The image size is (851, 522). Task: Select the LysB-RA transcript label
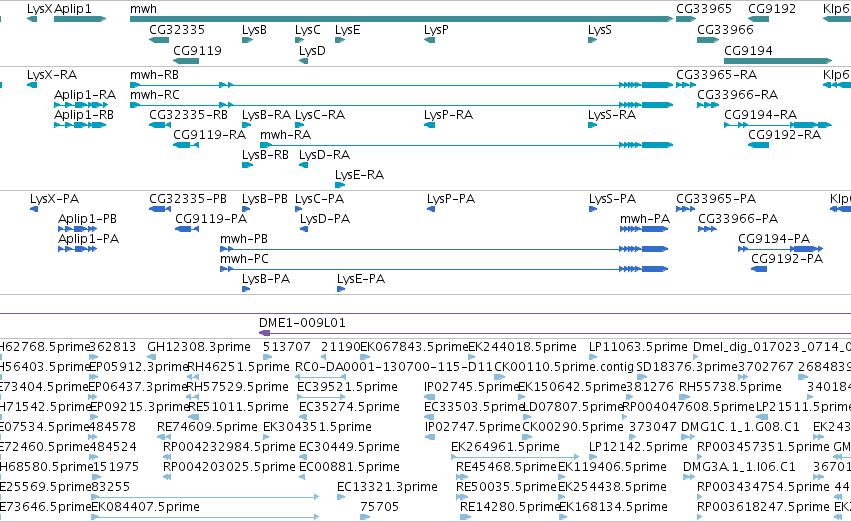(266, 115)
